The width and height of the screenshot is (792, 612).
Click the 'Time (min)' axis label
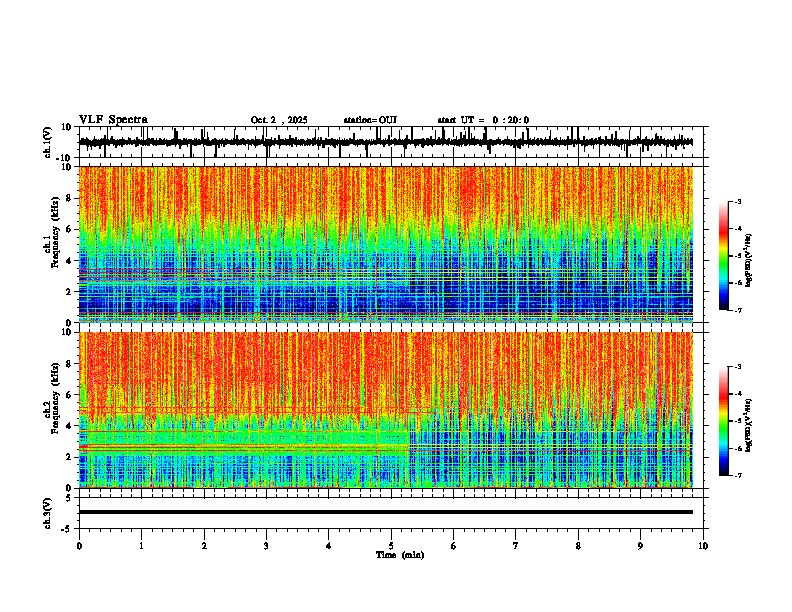click(x=400, y=555)
